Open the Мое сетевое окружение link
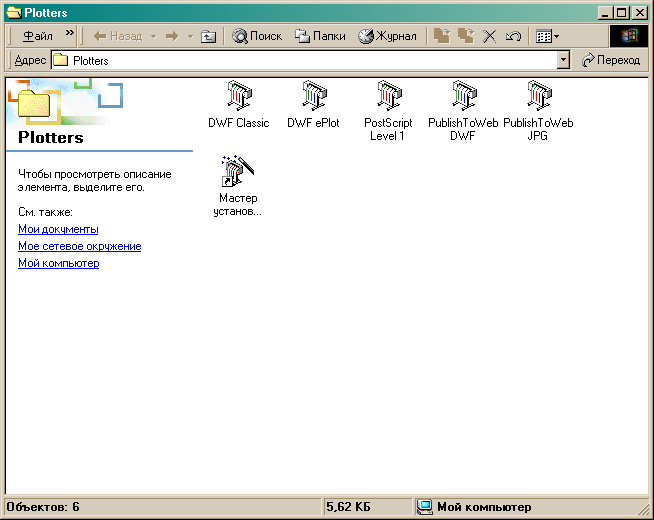Screen dimensions: 654x520 tap(80, 246)
